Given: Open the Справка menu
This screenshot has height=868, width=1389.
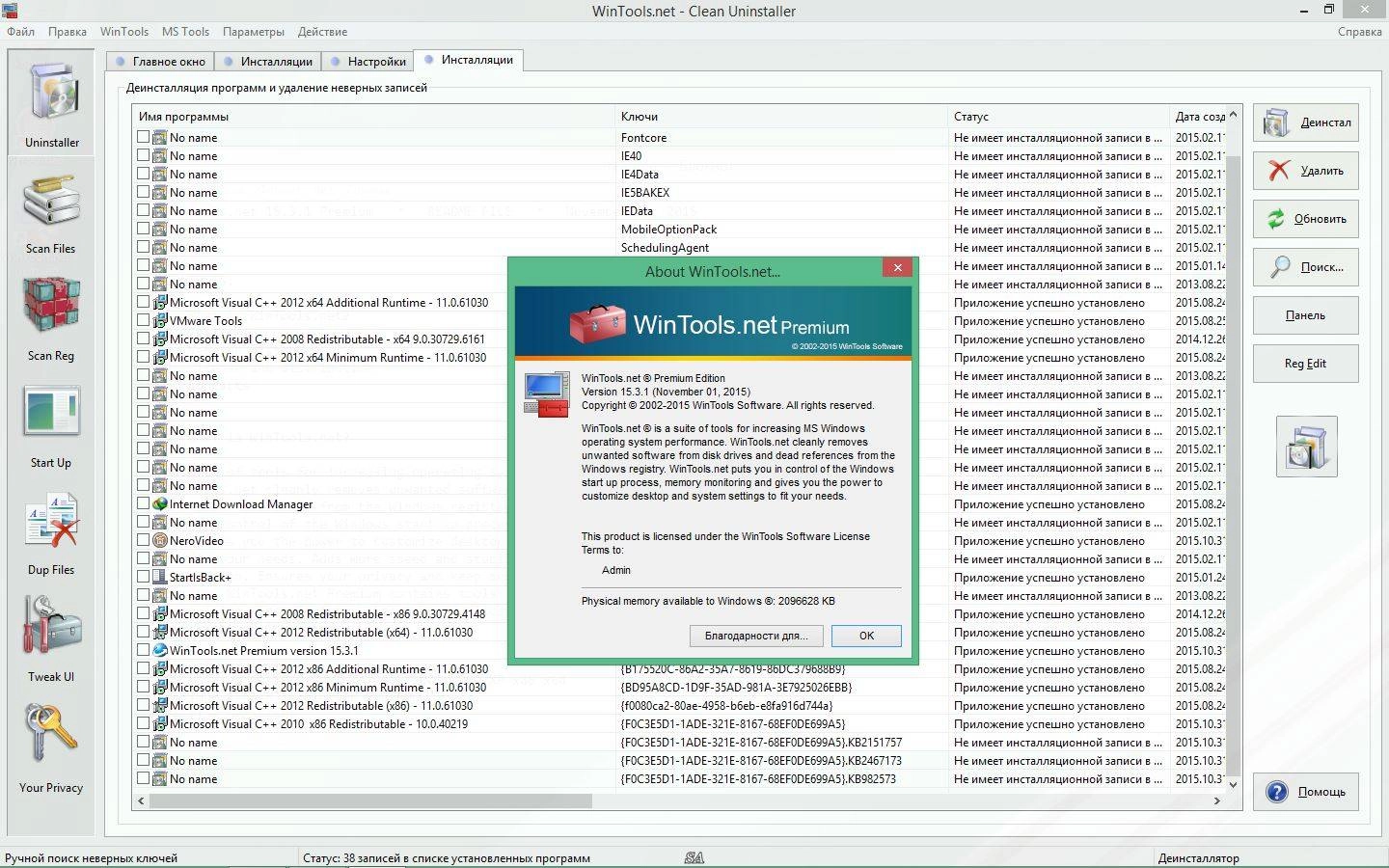Looking at the screenshot, I should coord(1360,32).
